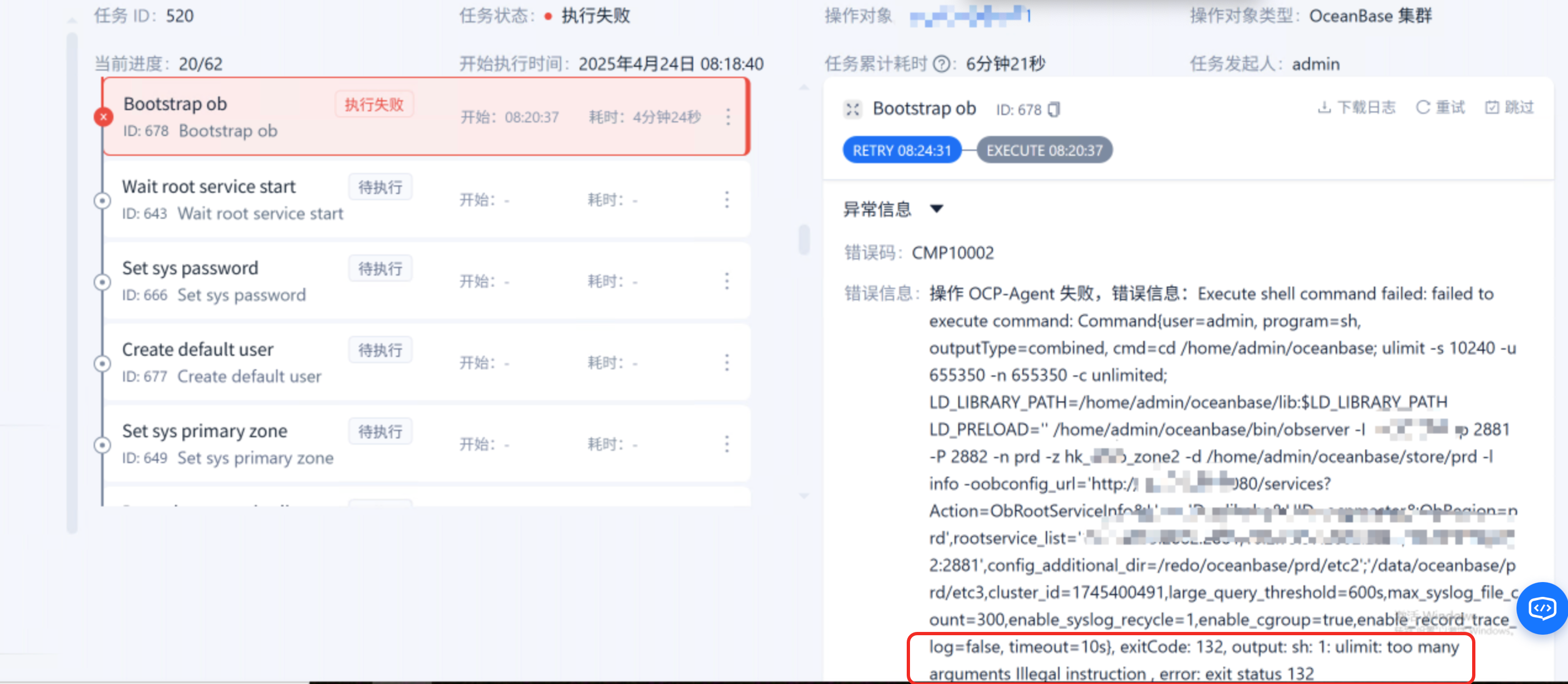
Task: Click the 执行失败 status badge on Bootstrap ob
Action: coord(374,104)
